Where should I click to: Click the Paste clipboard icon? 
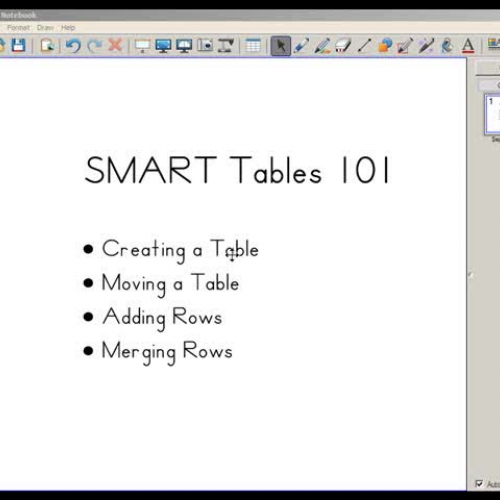tap(47, 45)
